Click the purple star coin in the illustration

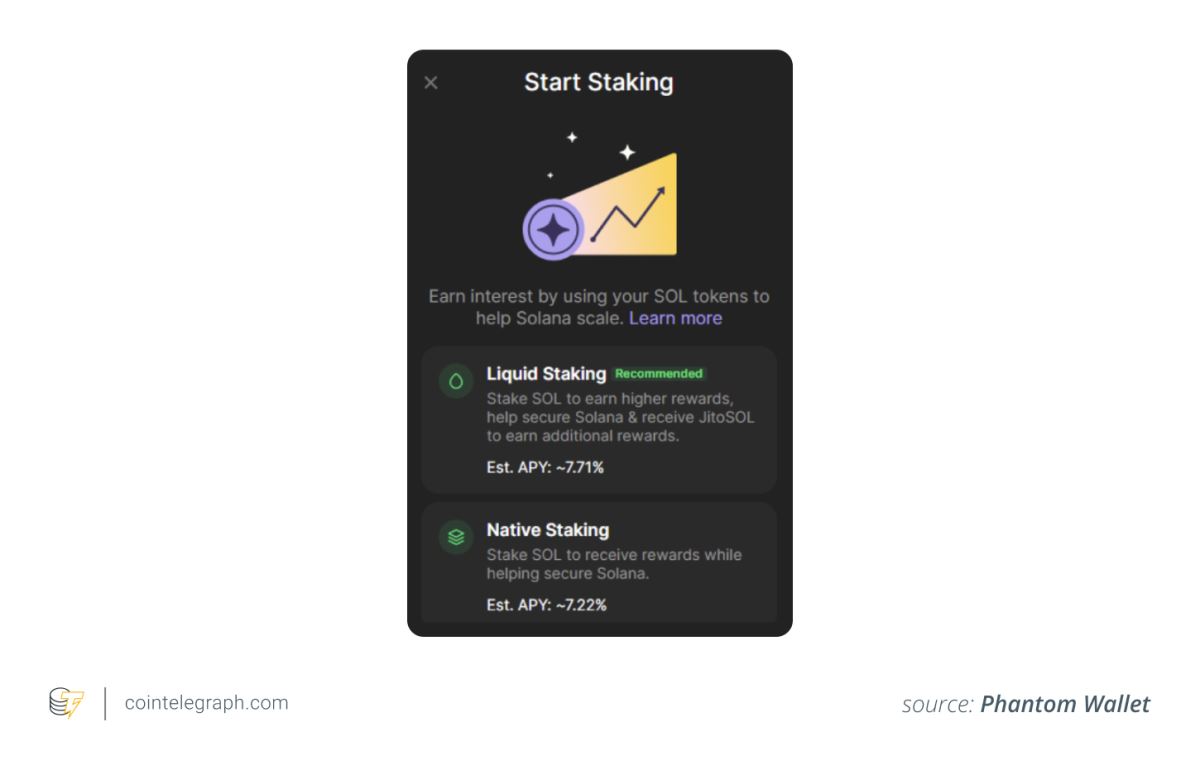click(553, 230)
